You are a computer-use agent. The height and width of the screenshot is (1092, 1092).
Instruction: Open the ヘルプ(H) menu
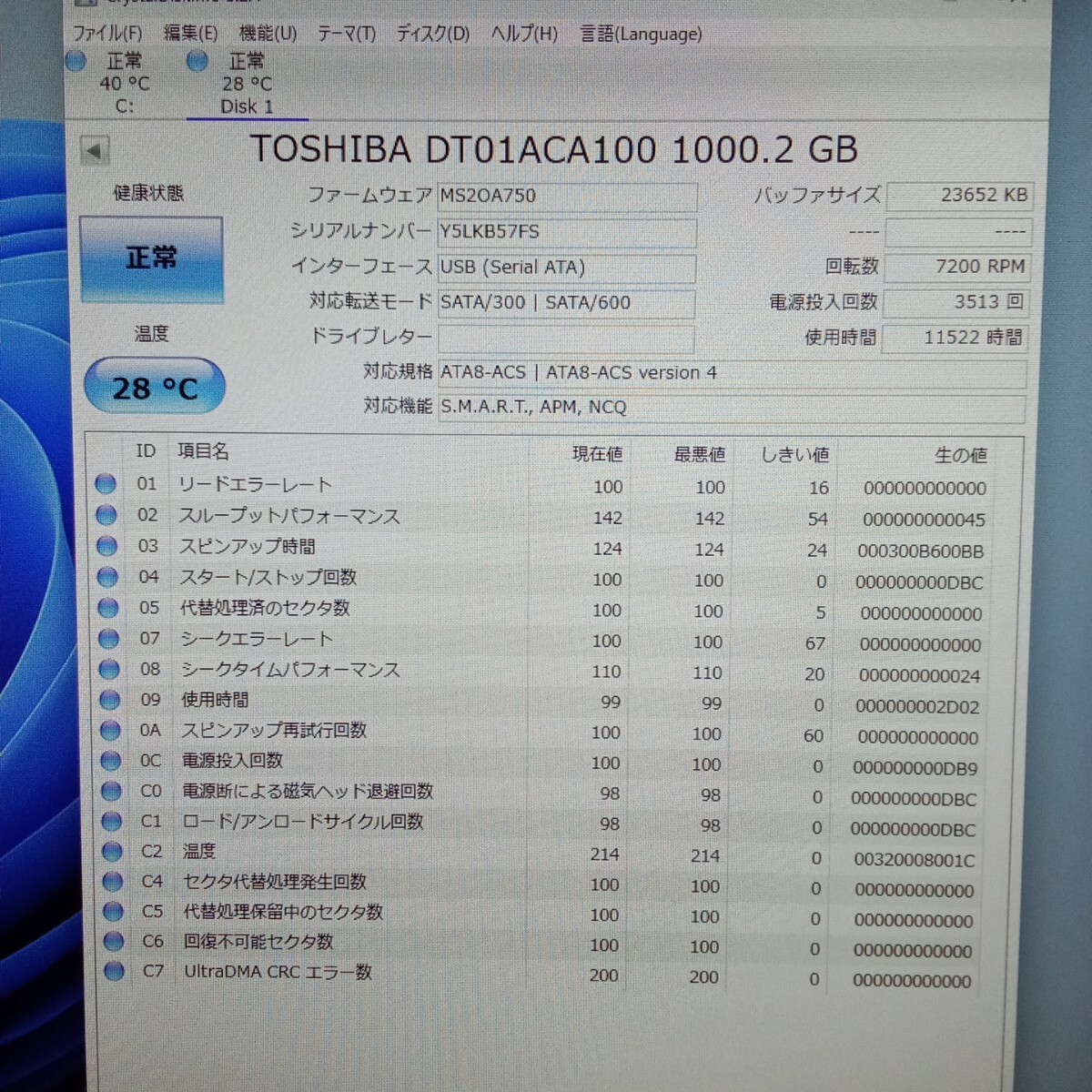[524, 34]
